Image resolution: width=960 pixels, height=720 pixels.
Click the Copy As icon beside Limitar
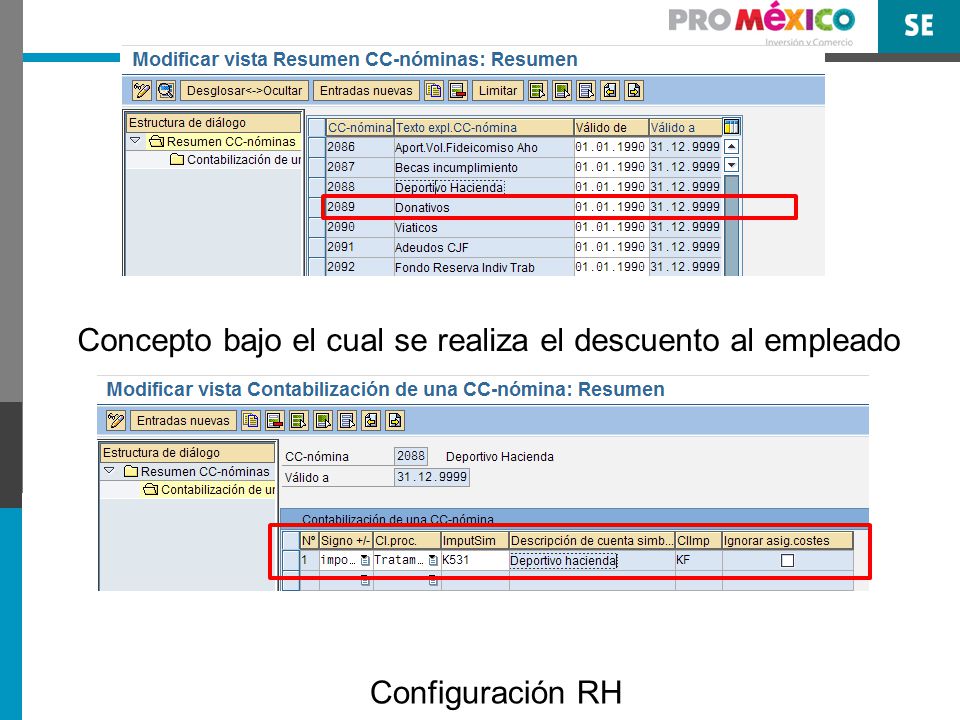point(434,91)
